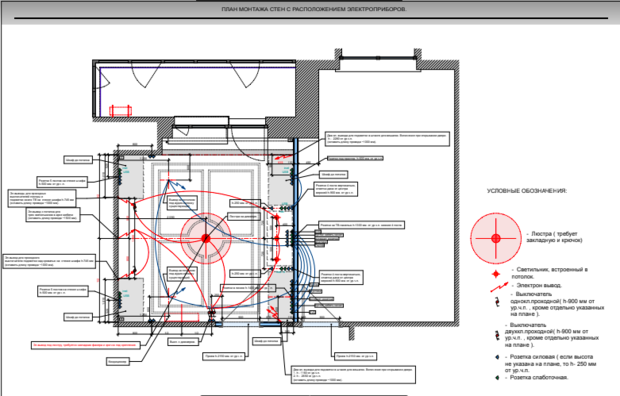
Task: Select the recessed ceiling light legend icon
Action: point(496,274)
